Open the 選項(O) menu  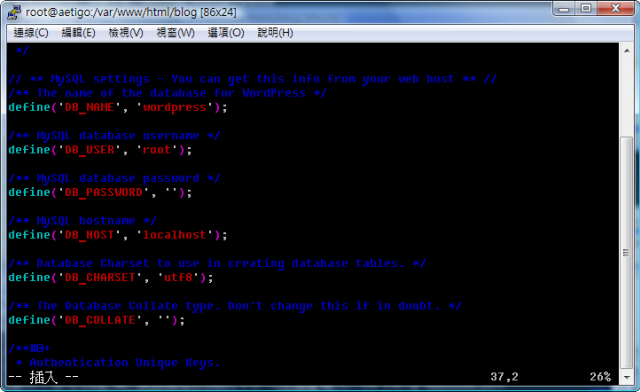(226, 33)
